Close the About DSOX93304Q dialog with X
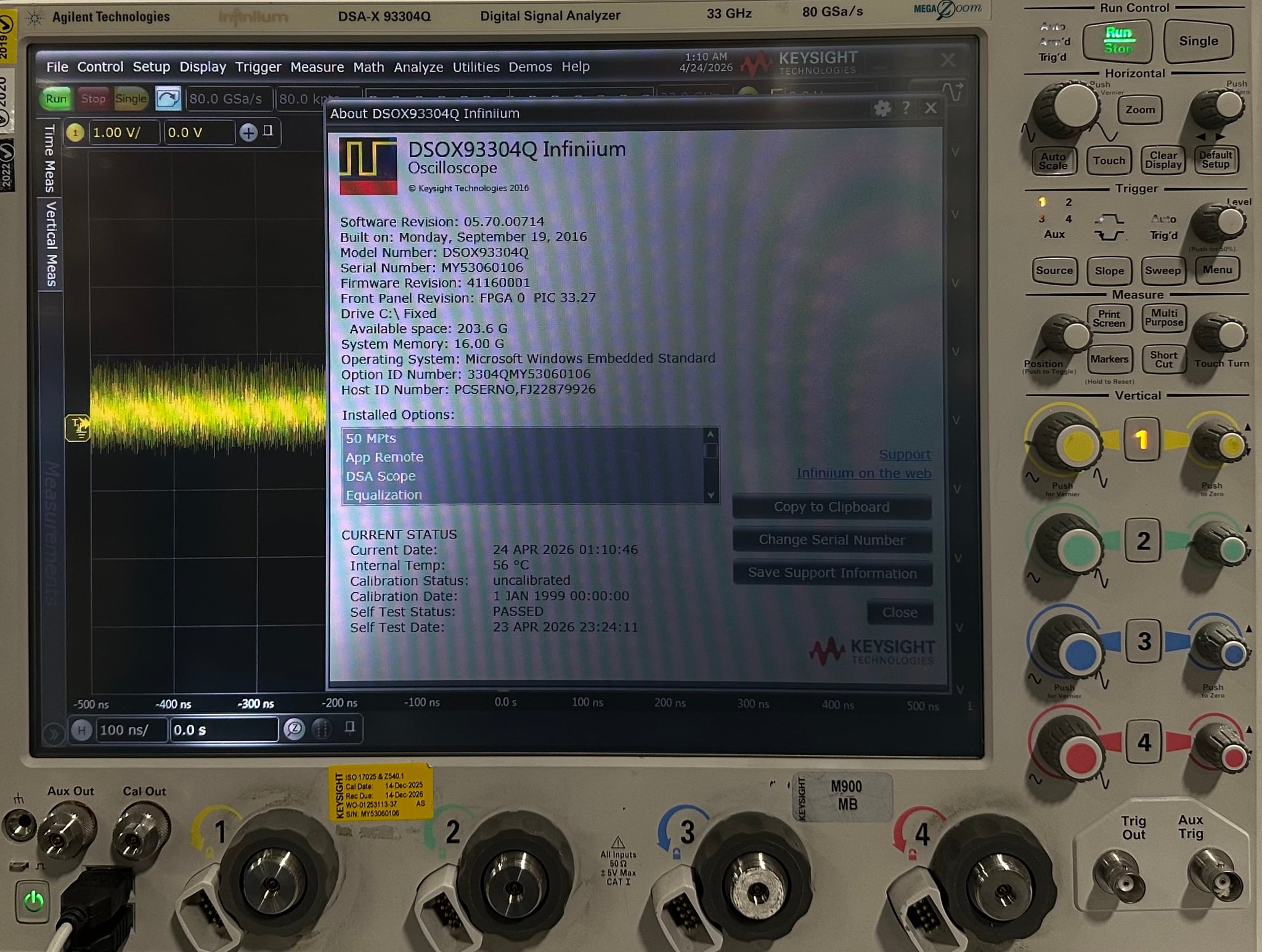Image resolution: width=1262 pixels, height=952 pixels. (x=931, y=108)
